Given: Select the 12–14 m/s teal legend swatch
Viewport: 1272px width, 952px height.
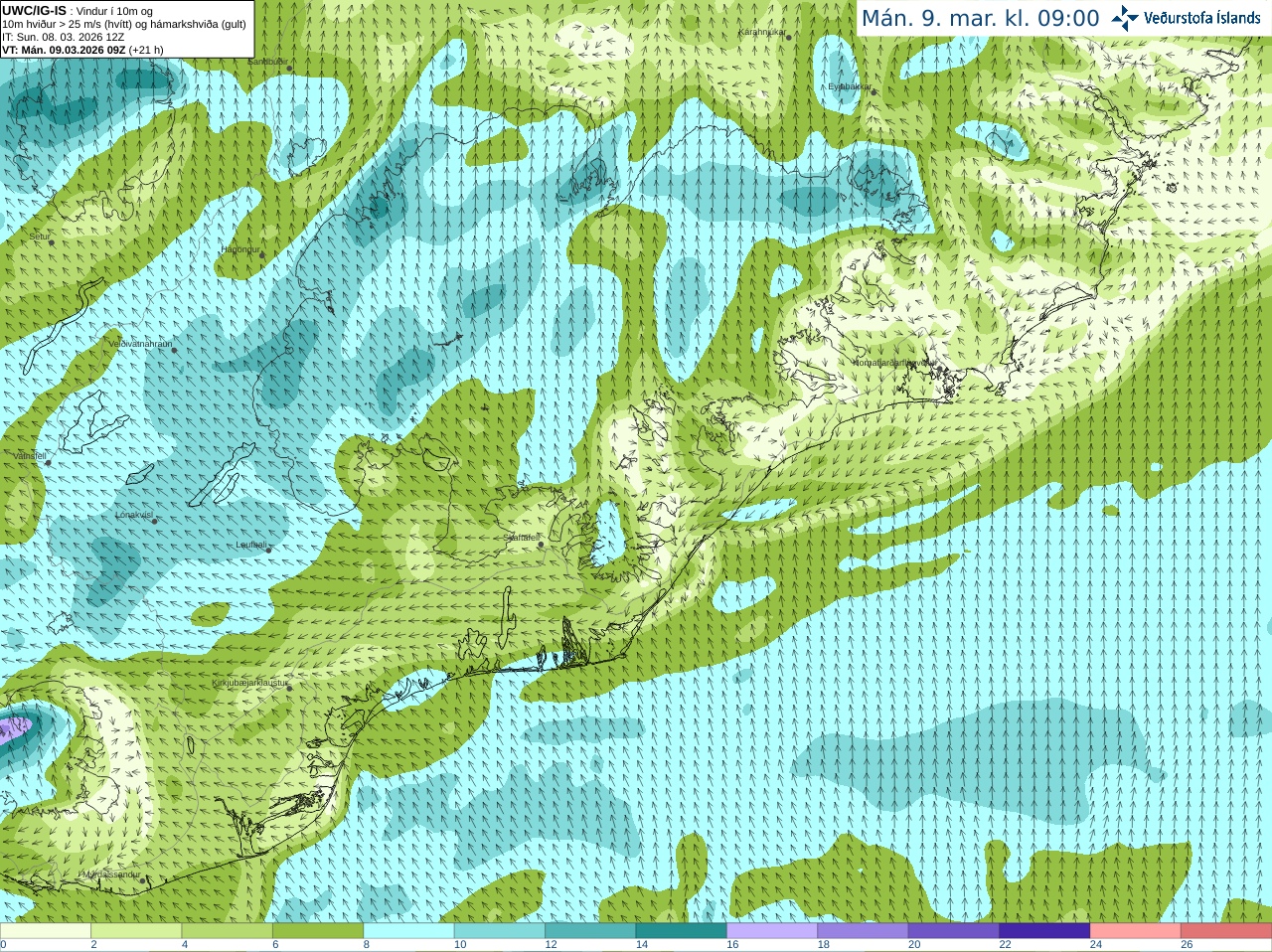Looking at the screenshot, I should (x=590, y=931).
